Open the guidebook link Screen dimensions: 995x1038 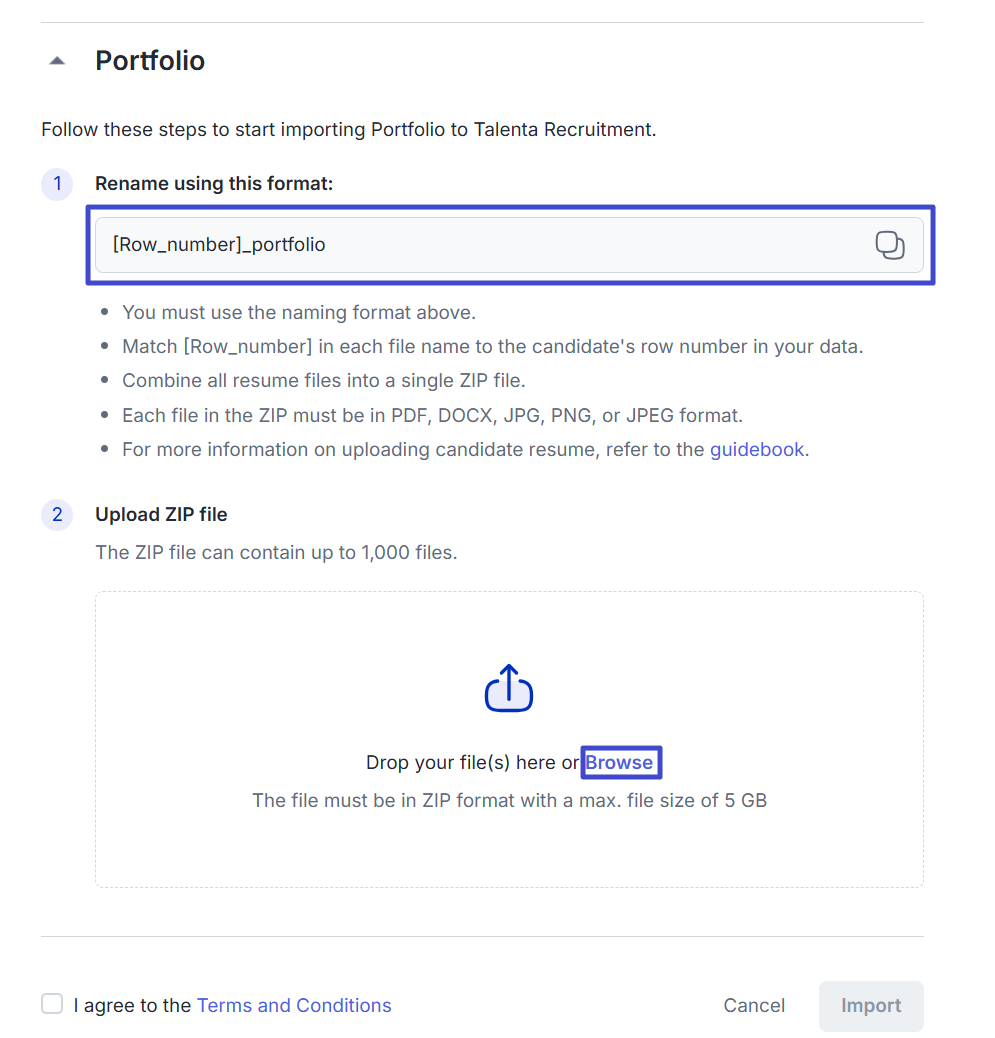pos(756,449)
